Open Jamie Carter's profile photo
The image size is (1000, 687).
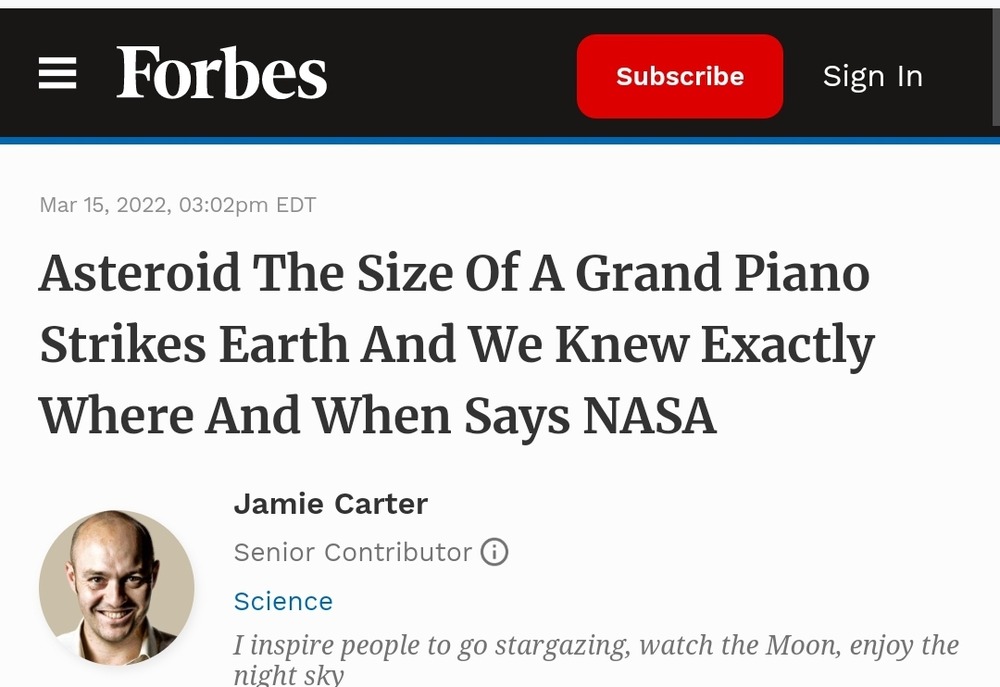[116, 587]
